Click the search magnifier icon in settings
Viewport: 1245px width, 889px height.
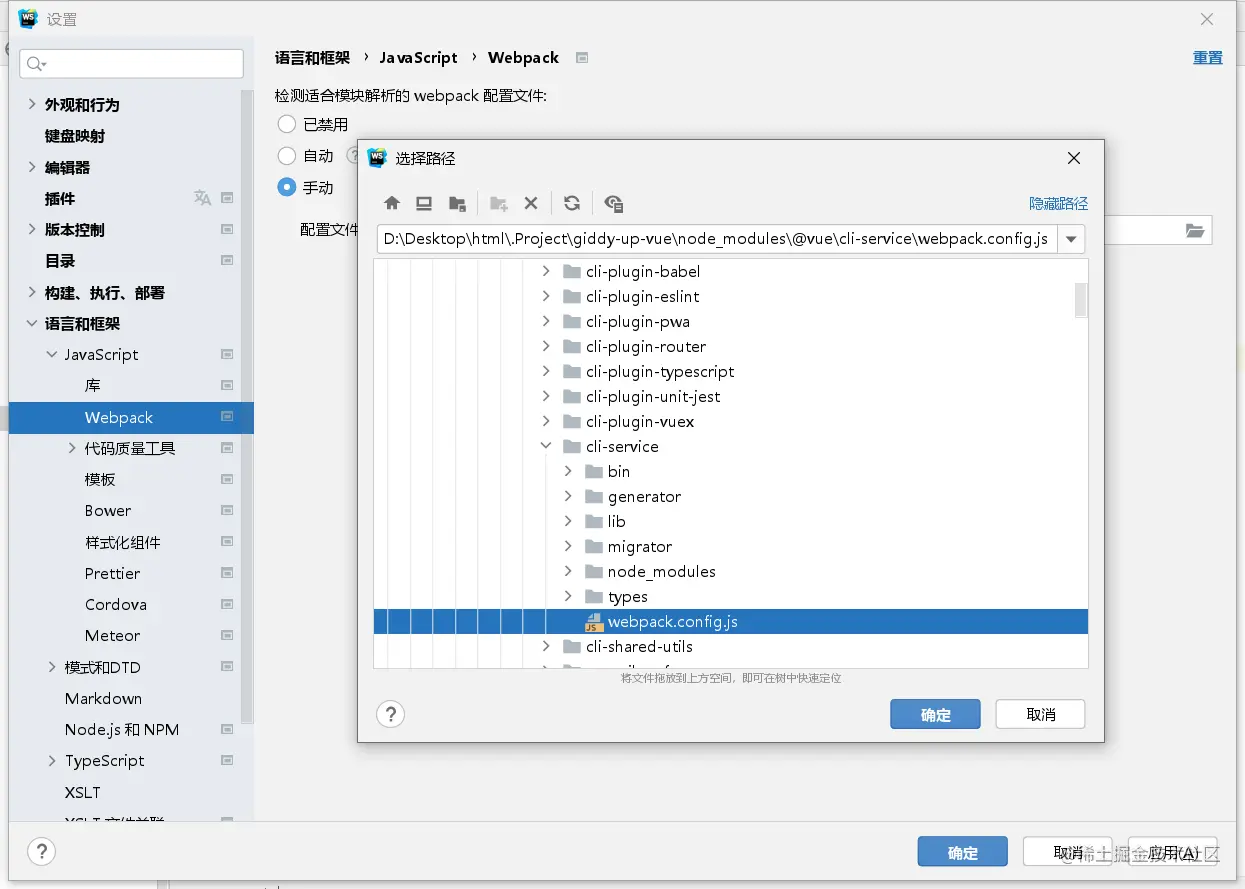coord(36,64)
